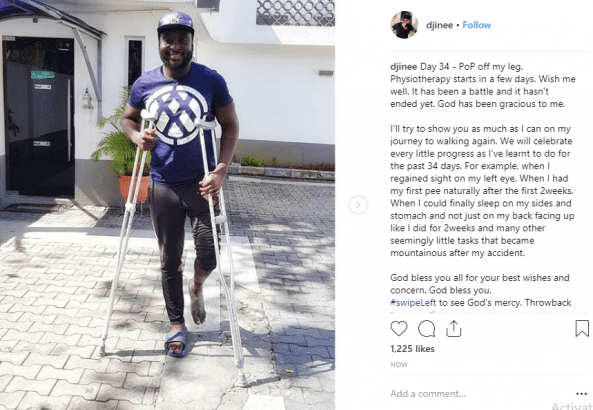Follow the djinee account
Image resolution: width=593 pixels, height=410 pixels.
pos(477,25)
